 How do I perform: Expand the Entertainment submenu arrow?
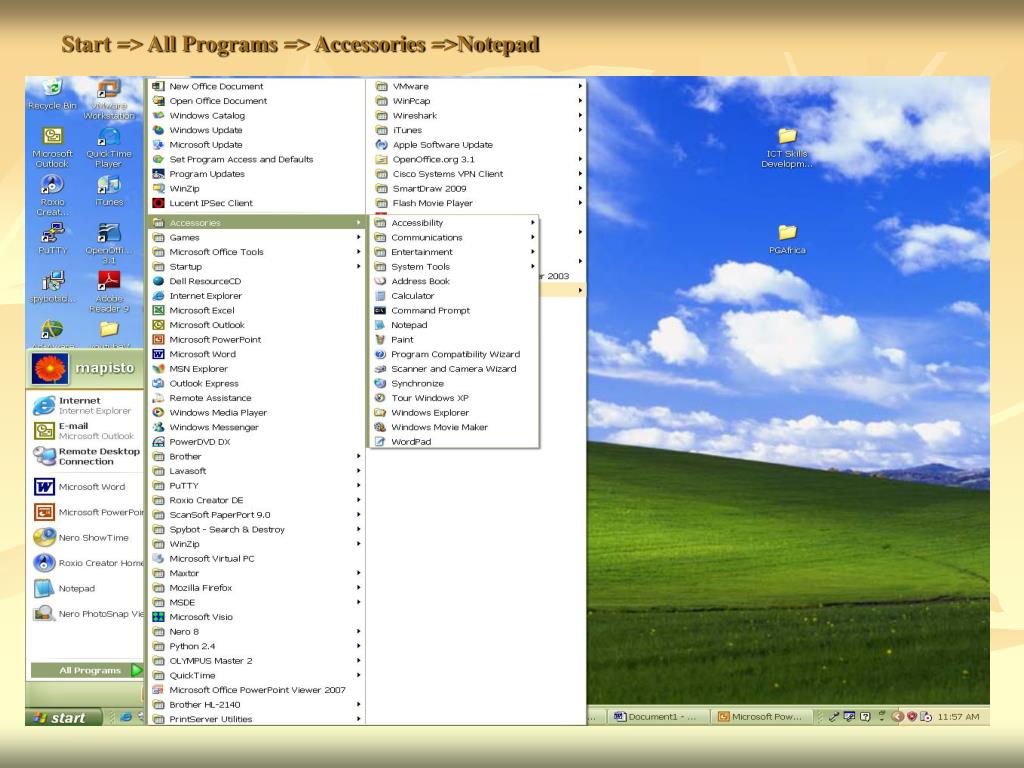(533, 251)
